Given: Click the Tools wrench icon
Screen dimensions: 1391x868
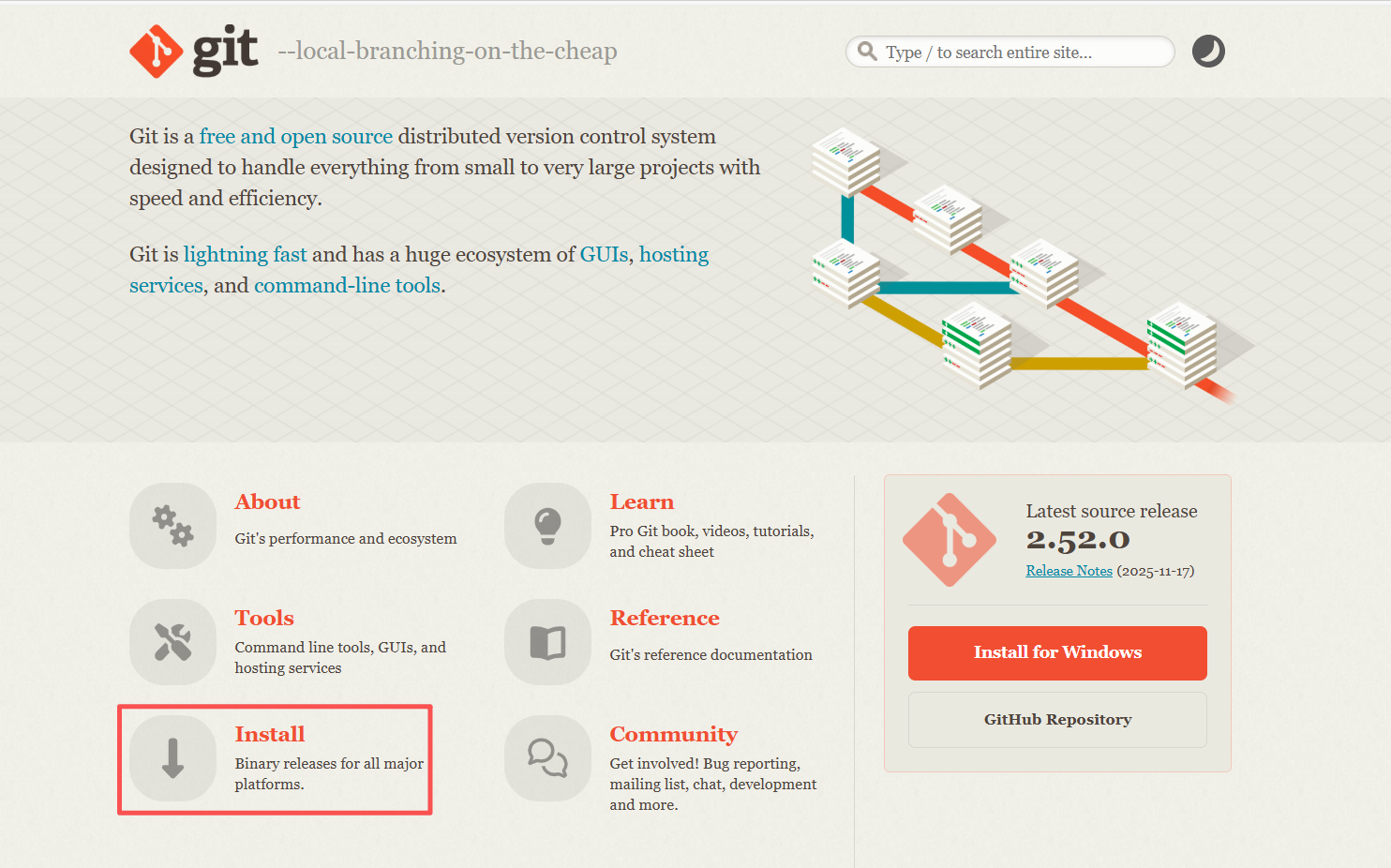Looking at the screenshot, I should coord(172,642).
